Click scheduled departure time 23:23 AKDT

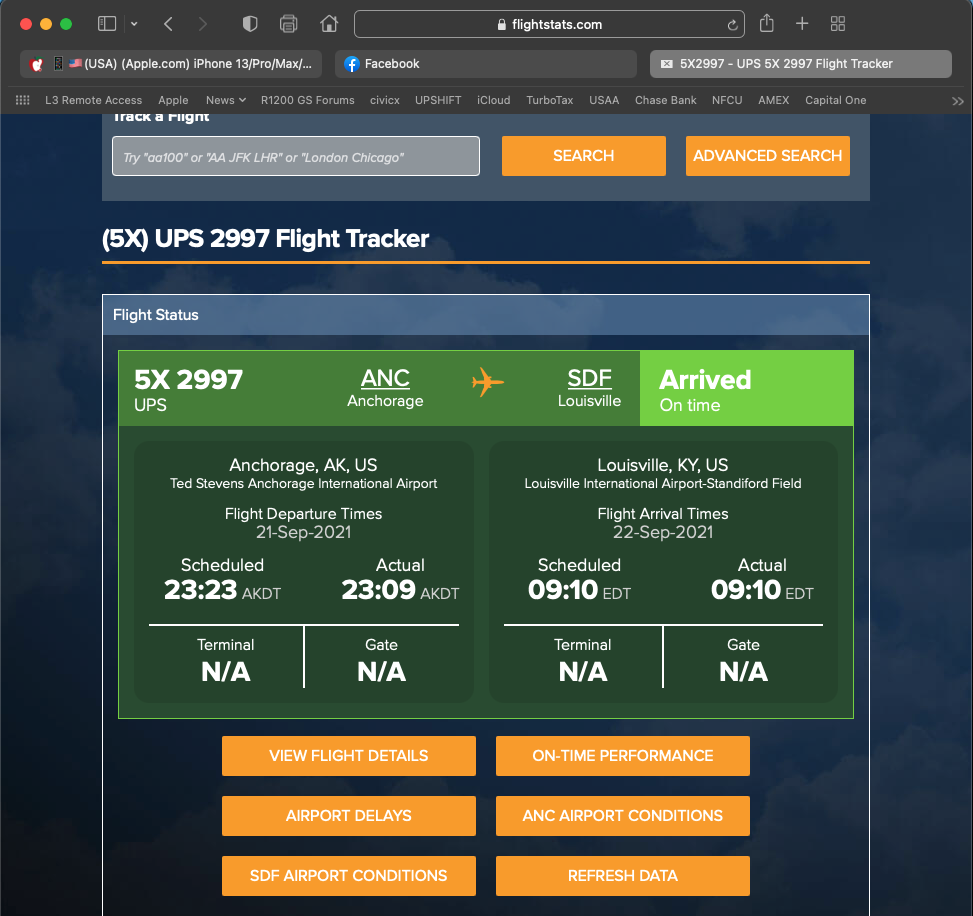pyautogui.click(x=222, y=590)
